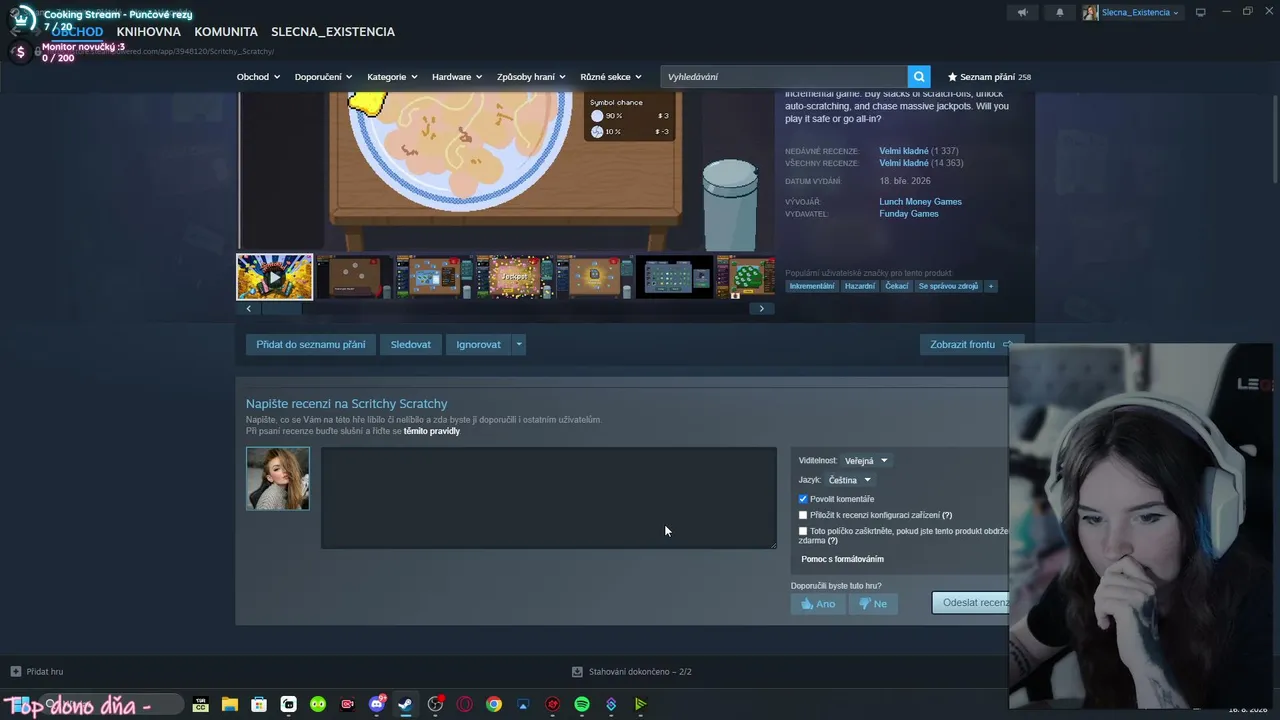The height and width of the screenshot is (720, 1280).
Task: Go to the KNIHOVNA library tab
Action: coord(149,32)
